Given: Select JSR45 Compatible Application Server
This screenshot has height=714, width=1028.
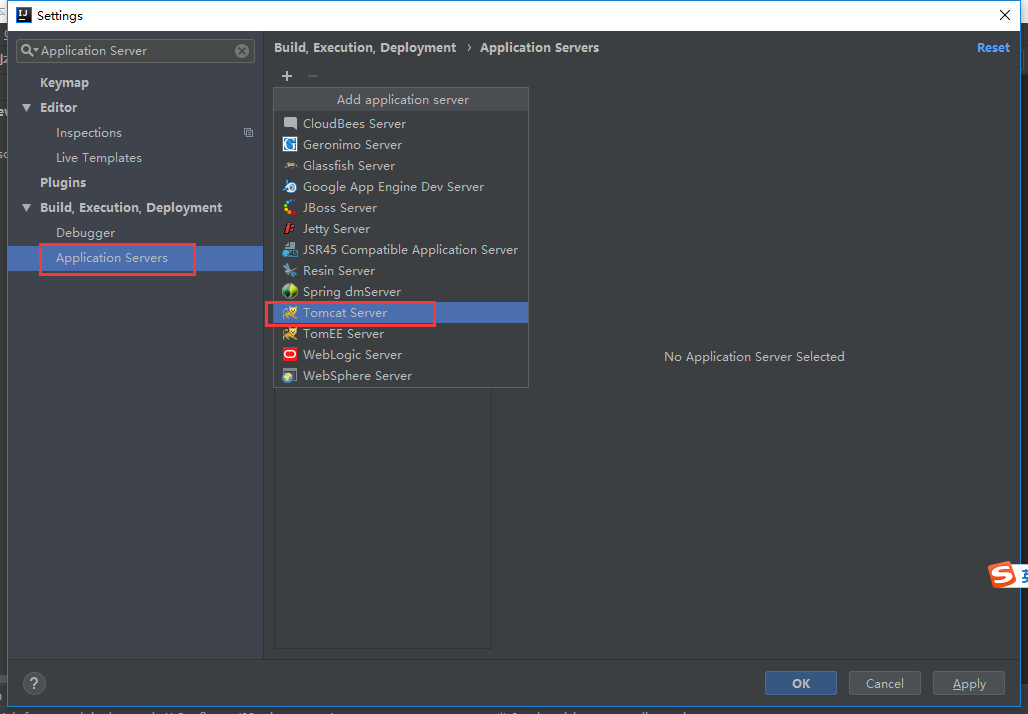Looking at the screenshot, I should coord(401,249).
